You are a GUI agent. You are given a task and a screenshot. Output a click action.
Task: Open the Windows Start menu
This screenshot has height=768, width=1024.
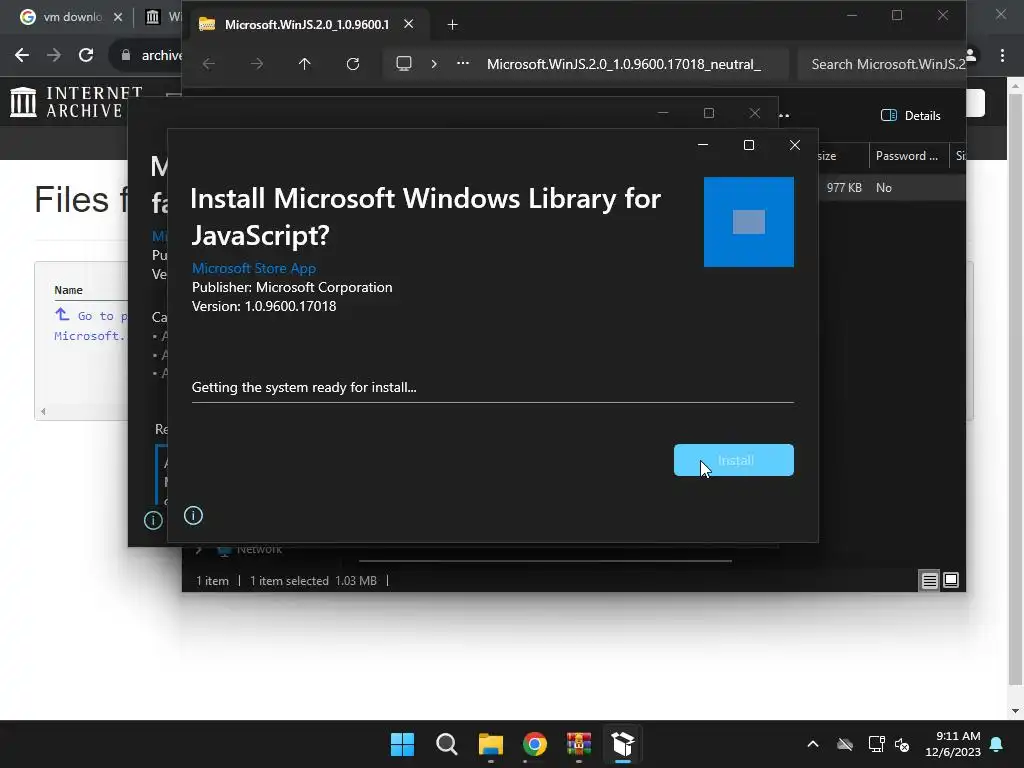pyautogui.click(x=402, y=744)
